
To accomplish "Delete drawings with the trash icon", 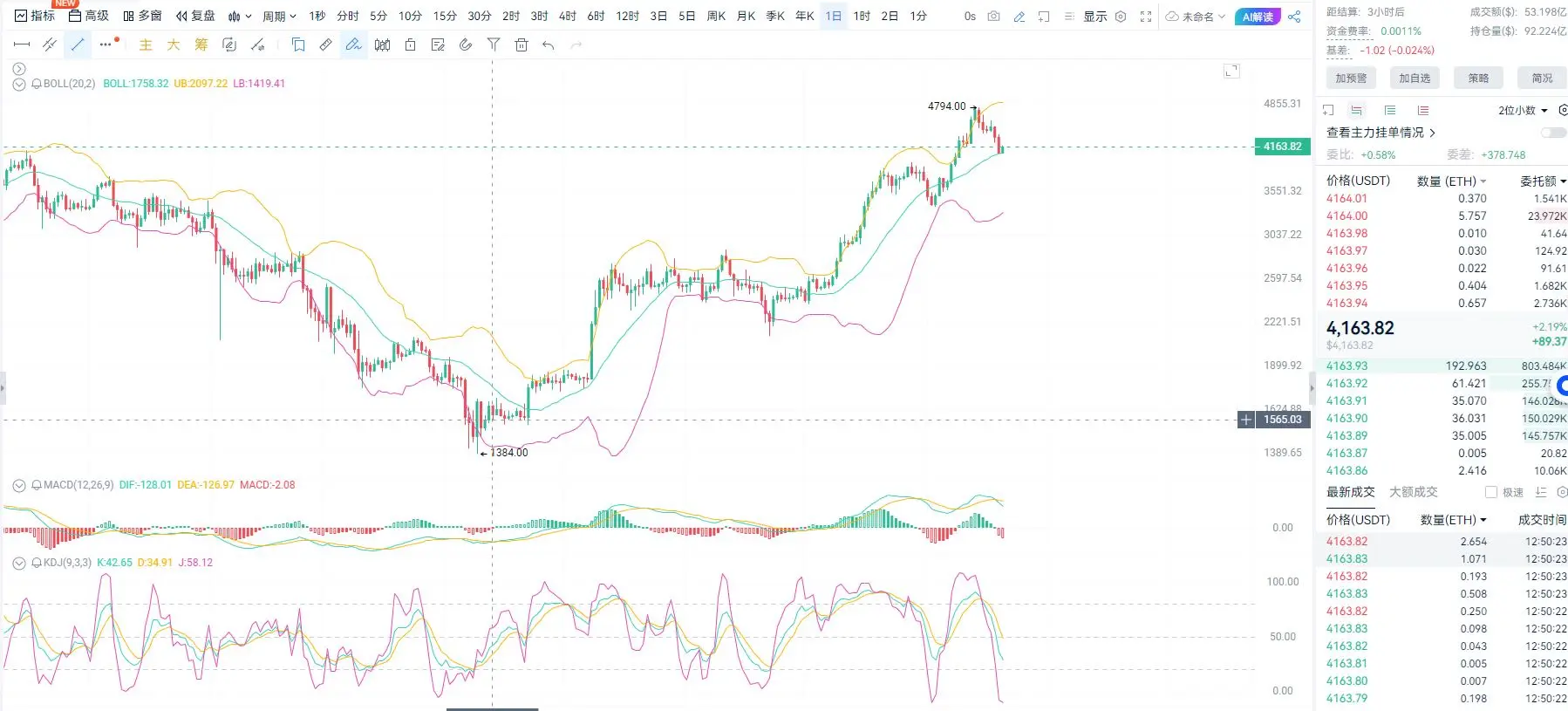I will (522, 44).
